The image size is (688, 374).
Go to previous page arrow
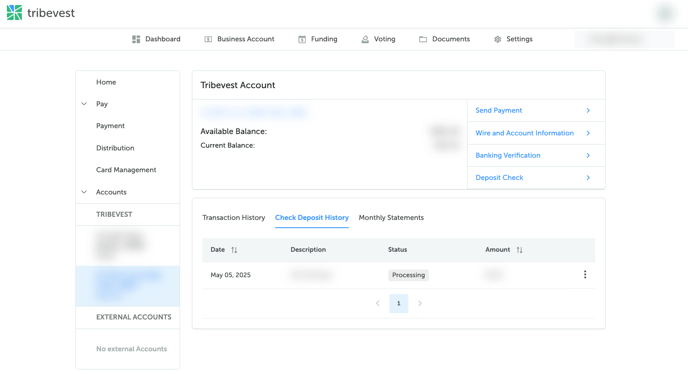point(378,303)
